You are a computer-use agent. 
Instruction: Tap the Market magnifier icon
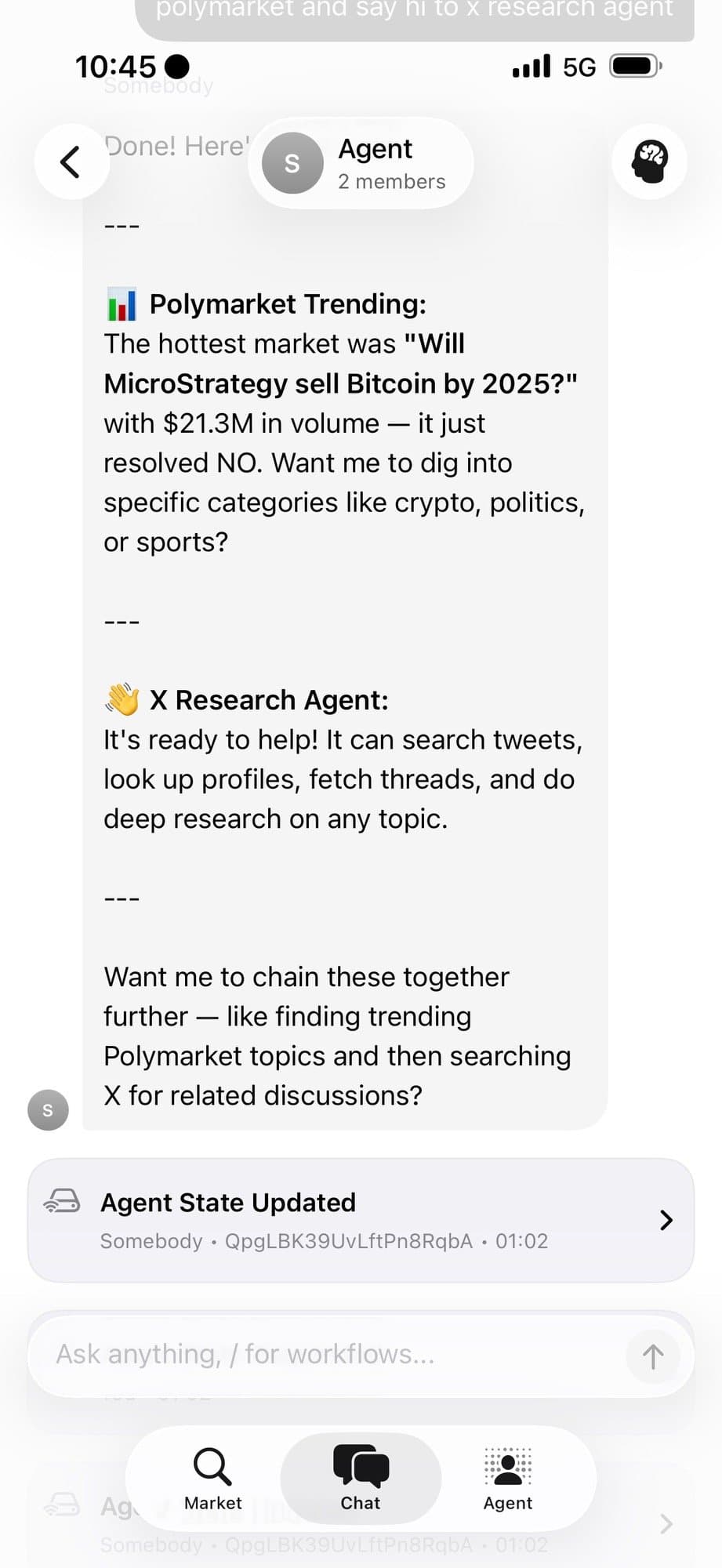click(x=212, y=1466)
